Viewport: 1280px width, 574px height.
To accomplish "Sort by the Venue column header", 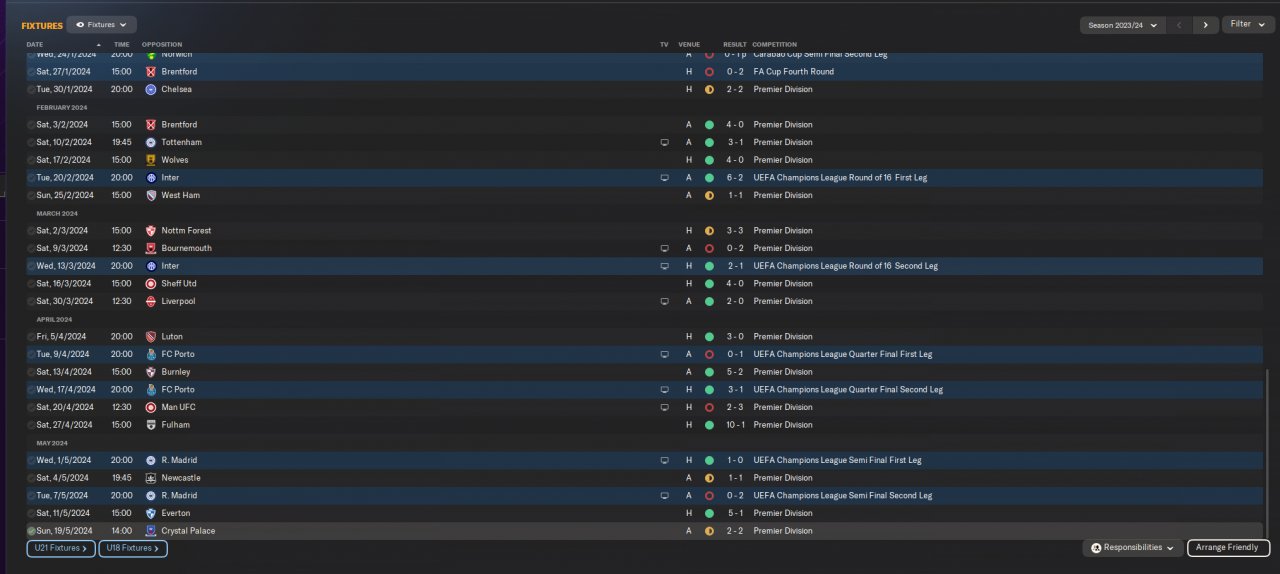I will click(689, 45).
